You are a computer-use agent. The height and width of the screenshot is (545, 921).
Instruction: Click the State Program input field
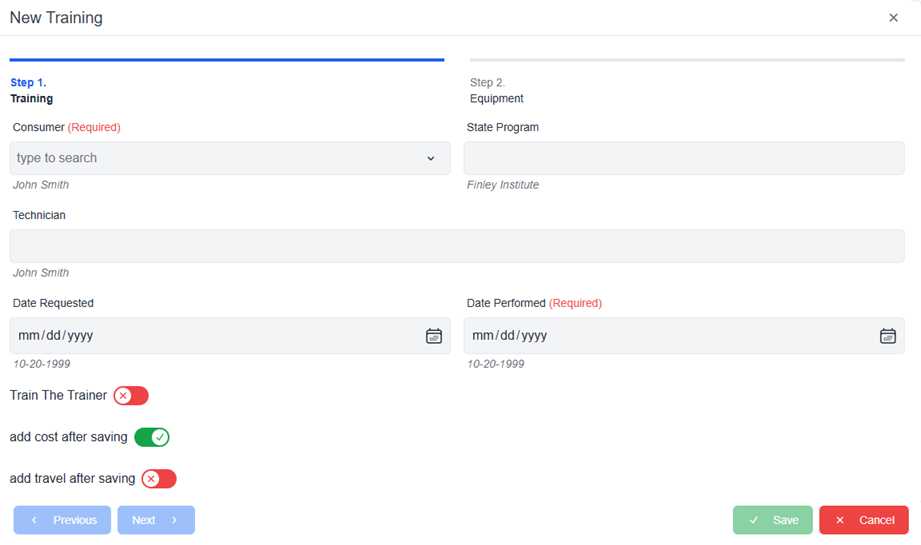click(x=684, y=158)
